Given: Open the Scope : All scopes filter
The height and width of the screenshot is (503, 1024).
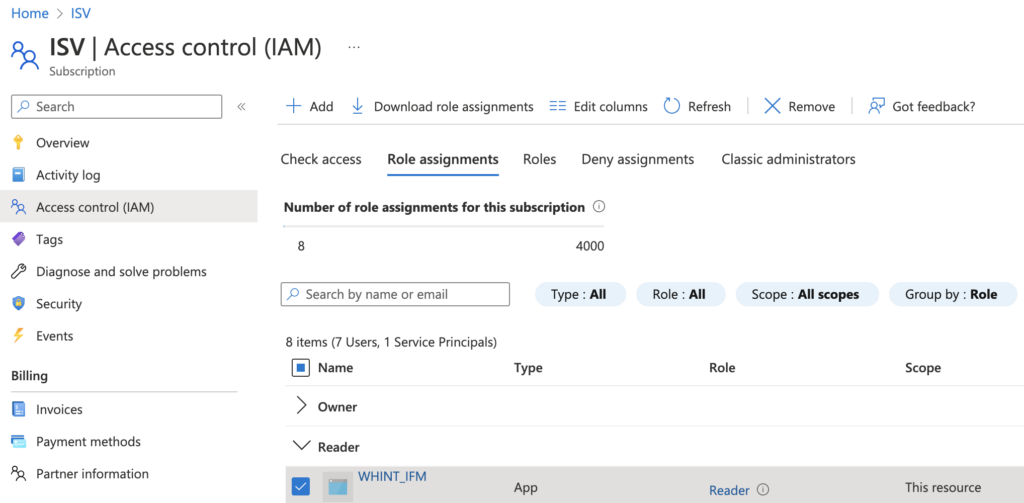Looking at the screenshot, I should [x=807, y=295].
